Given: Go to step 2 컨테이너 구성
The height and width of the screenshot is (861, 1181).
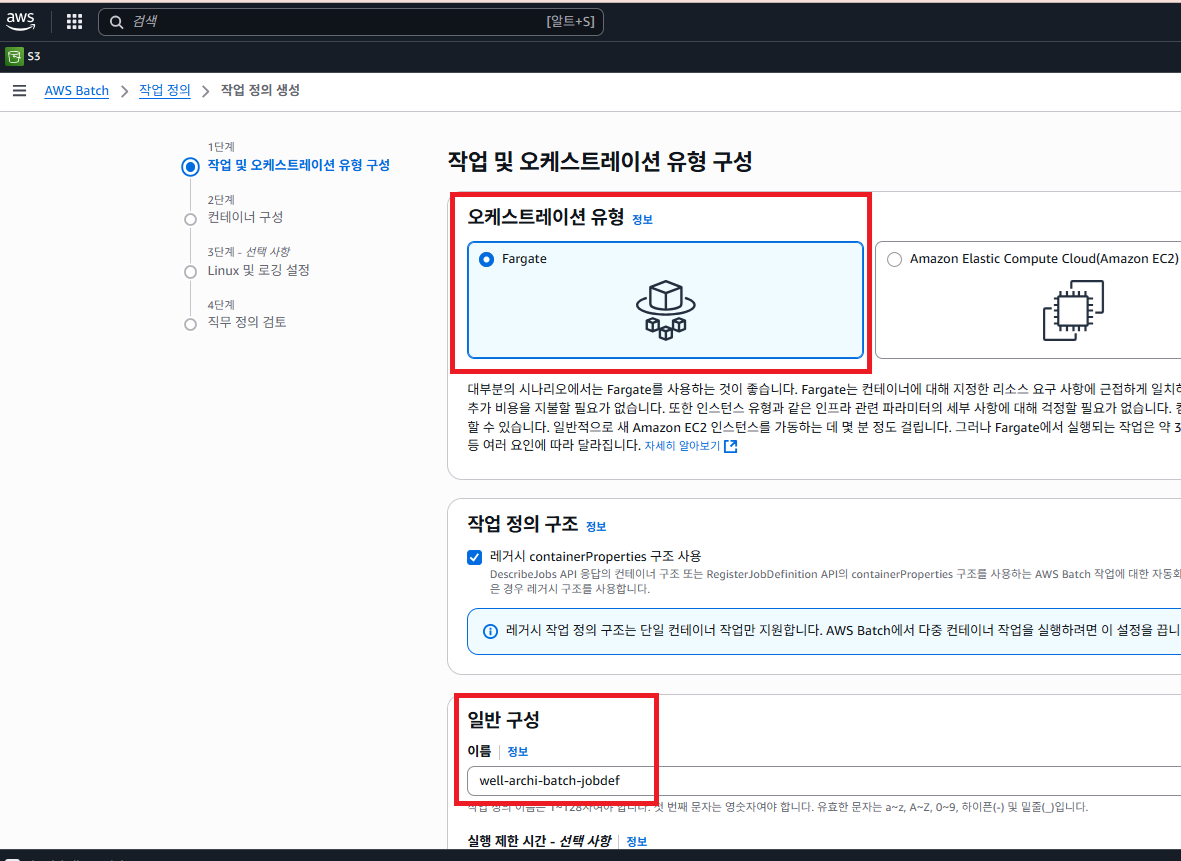Looking at the screenshot, I should pyautogui.click(x=245, y=217).
